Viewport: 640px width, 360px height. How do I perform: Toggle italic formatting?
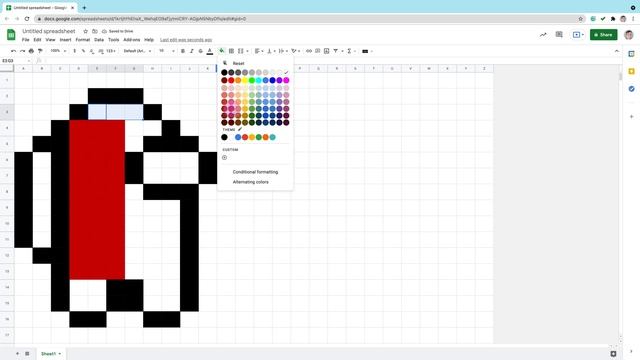click(191, 51)
